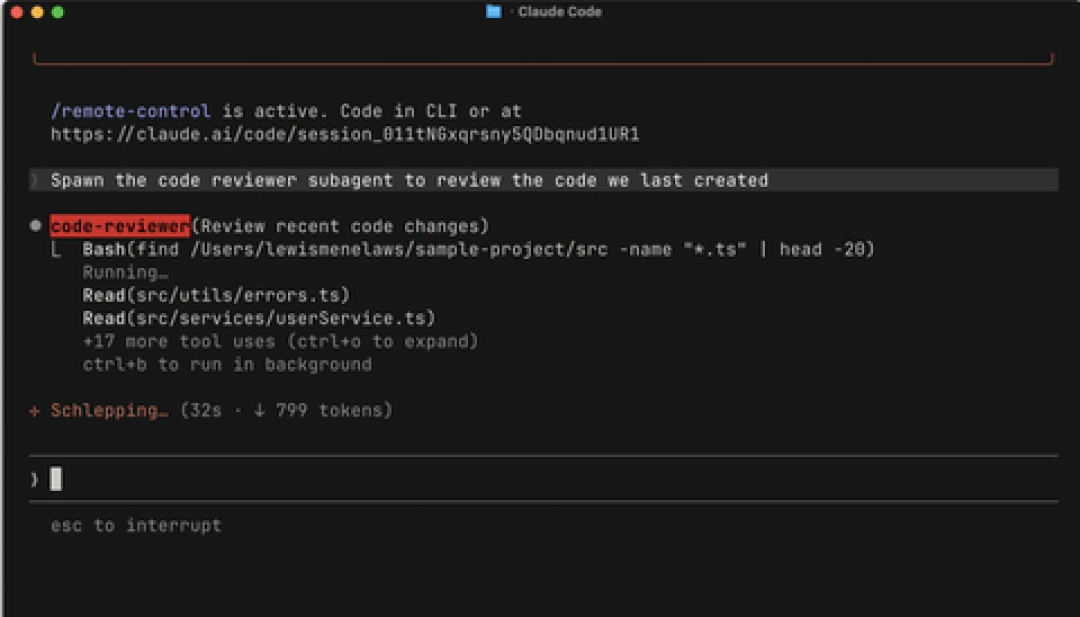The height and width of the screenshot is (617, 1080).
Task: Click the Schlepping… progress text
Action: click(x=109, y=410)
